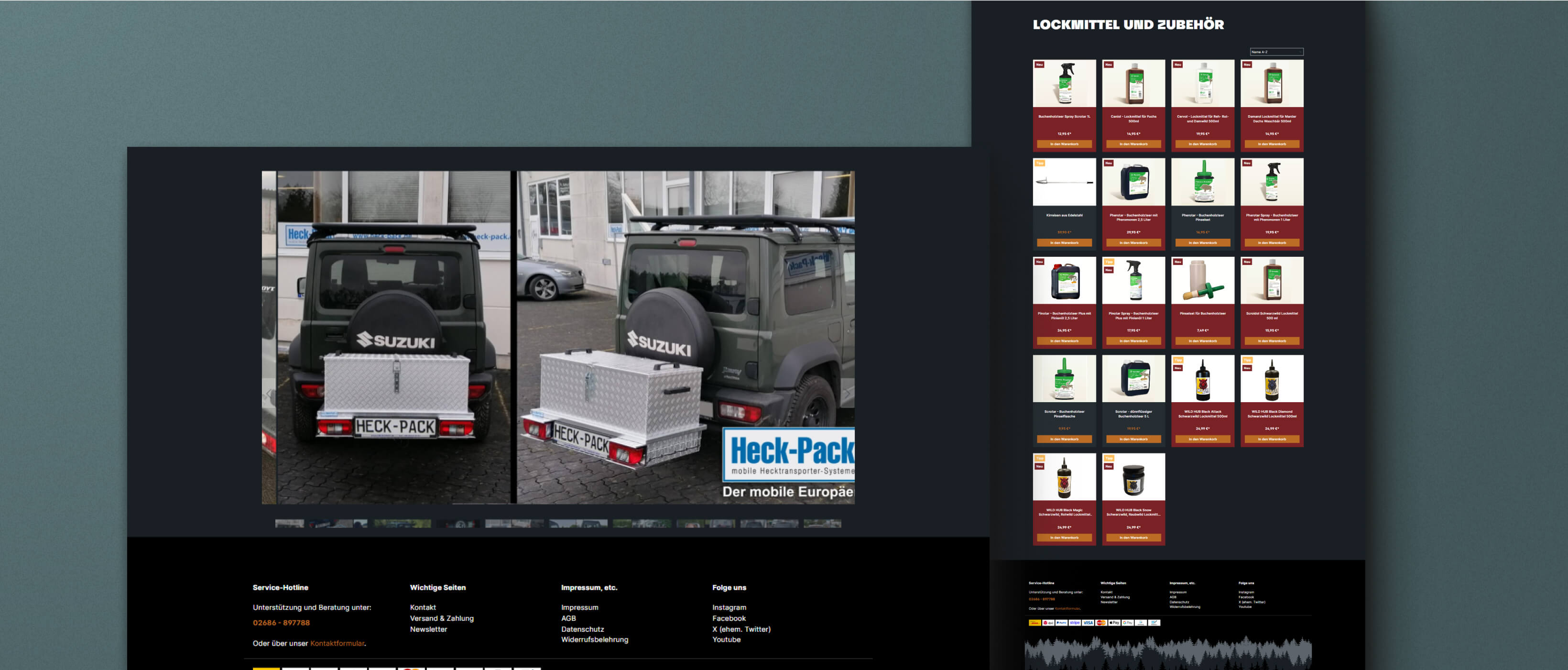
Task: Open the Pinselset für Buchenholzteer product title
Action: (1202, 313)
